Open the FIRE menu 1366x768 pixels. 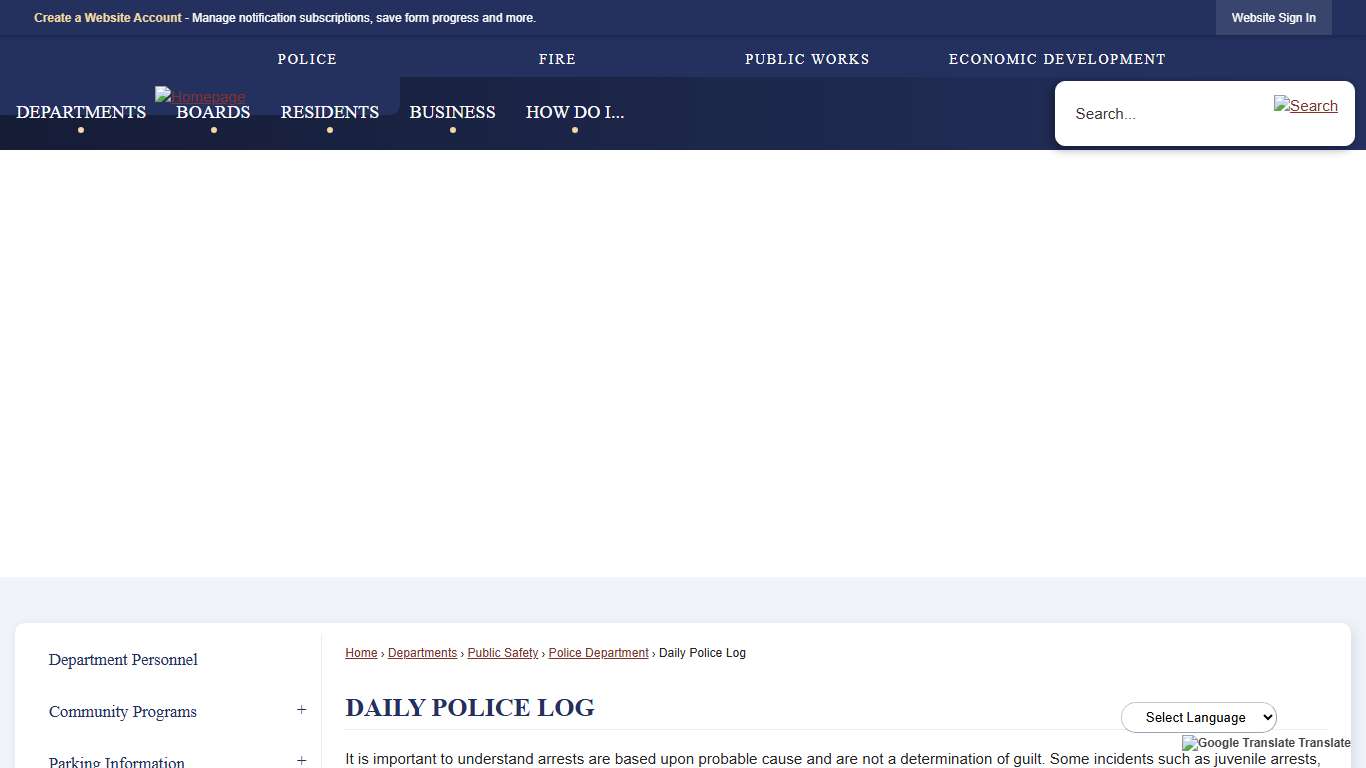(556, 59)
